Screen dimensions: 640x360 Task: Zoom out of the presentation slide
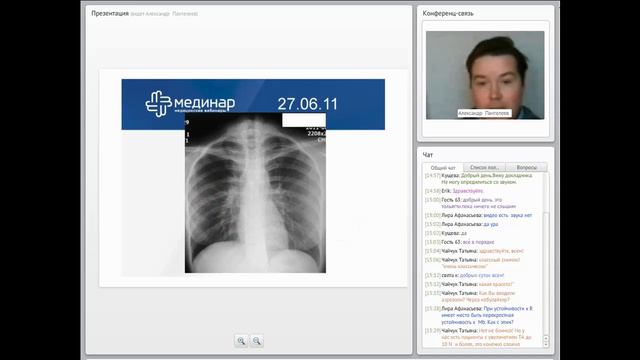257,341
